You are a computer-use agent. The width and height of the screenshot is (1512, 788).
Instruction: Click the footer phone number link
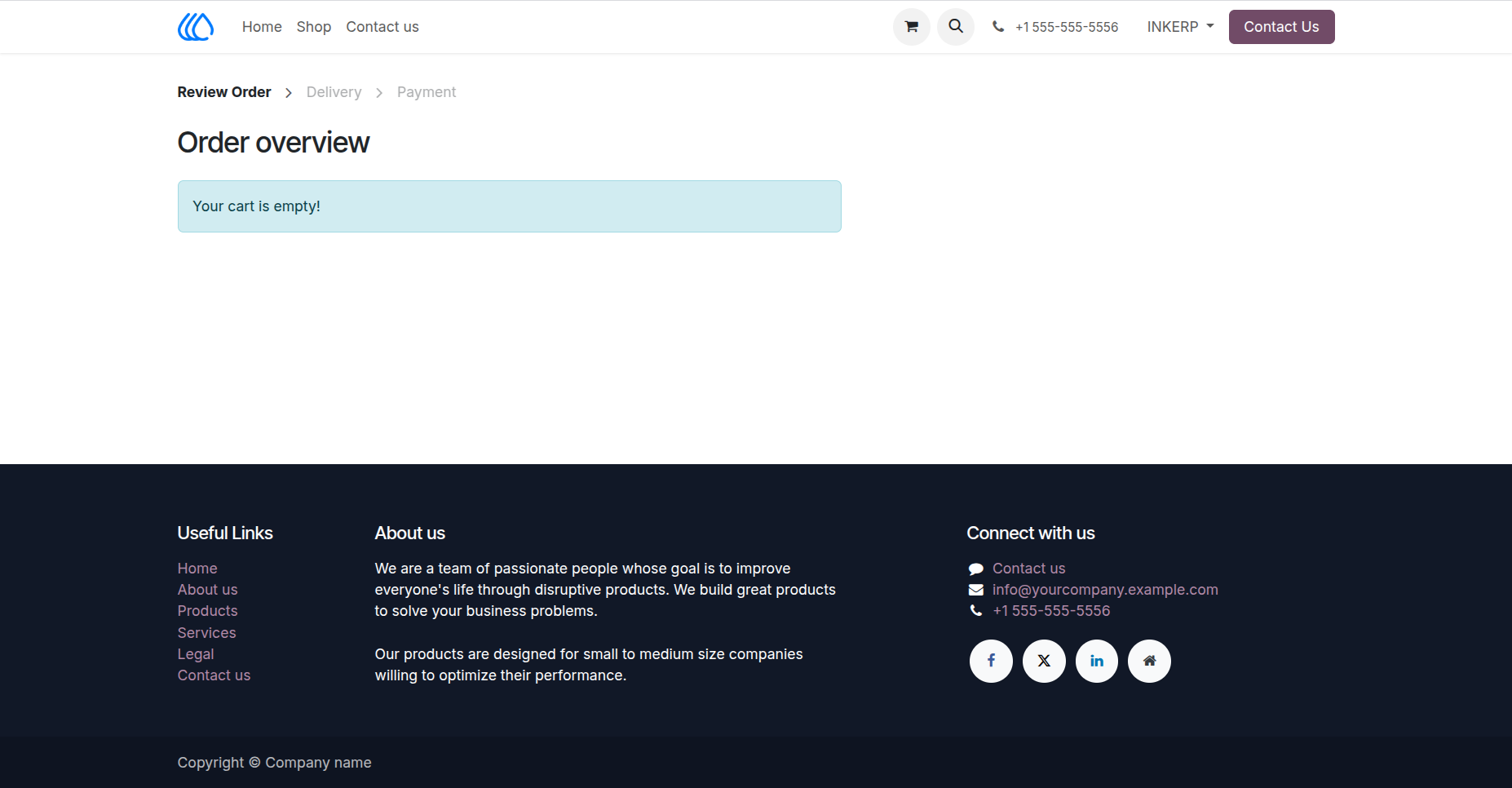[x=1051, y=611]
